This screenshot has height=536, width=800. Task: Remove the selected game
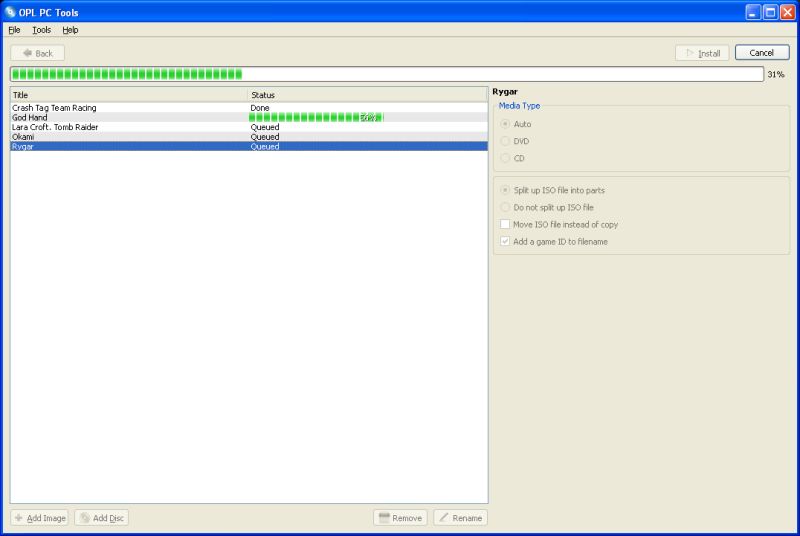coord(401,518)
